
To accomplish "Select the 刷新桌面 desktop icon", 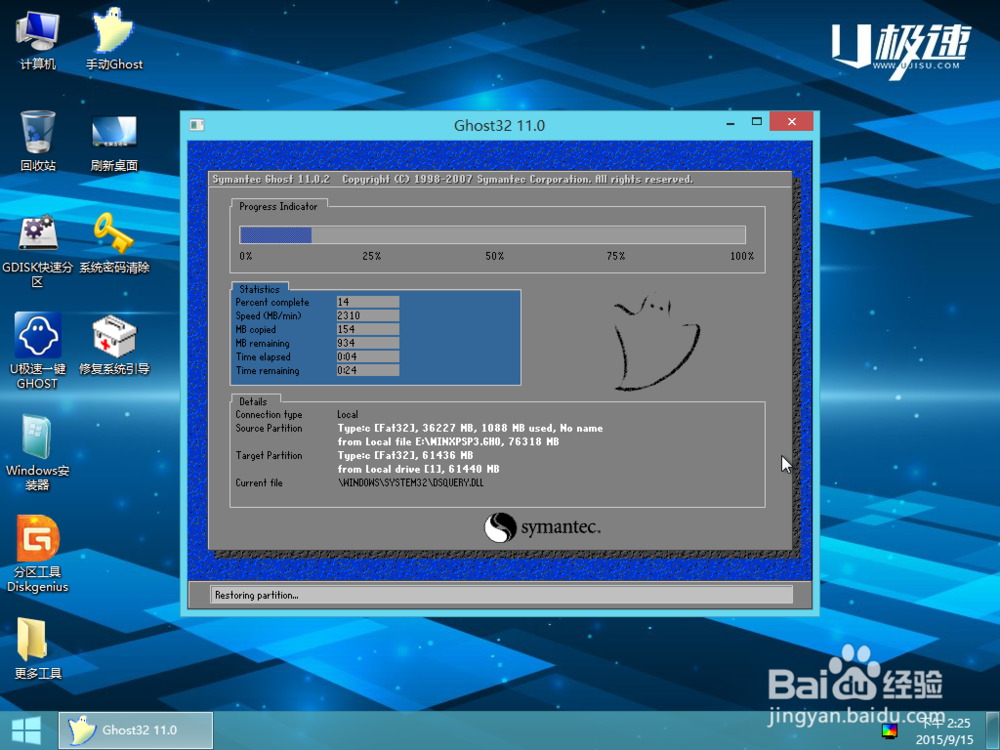I will click(114, 143).
